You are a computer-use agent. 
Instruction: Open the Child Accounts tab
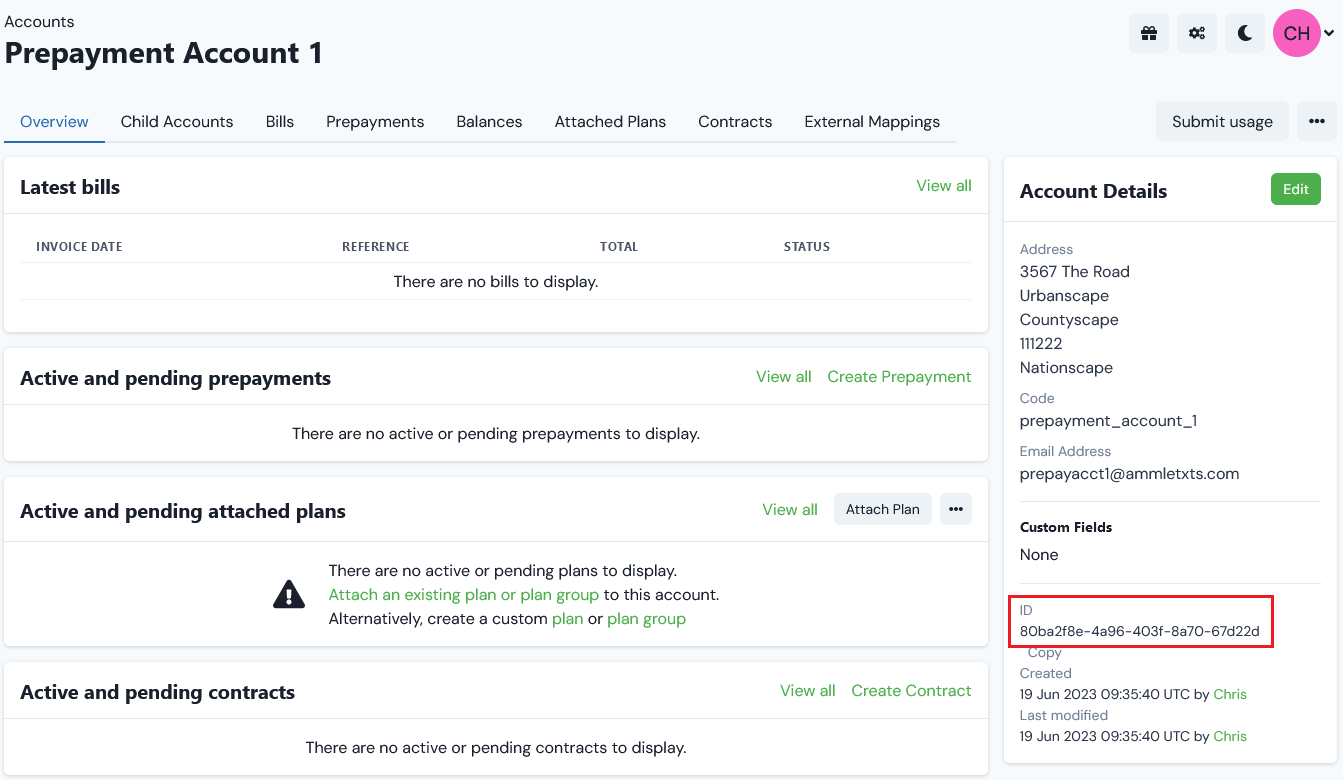coord(176,121)
